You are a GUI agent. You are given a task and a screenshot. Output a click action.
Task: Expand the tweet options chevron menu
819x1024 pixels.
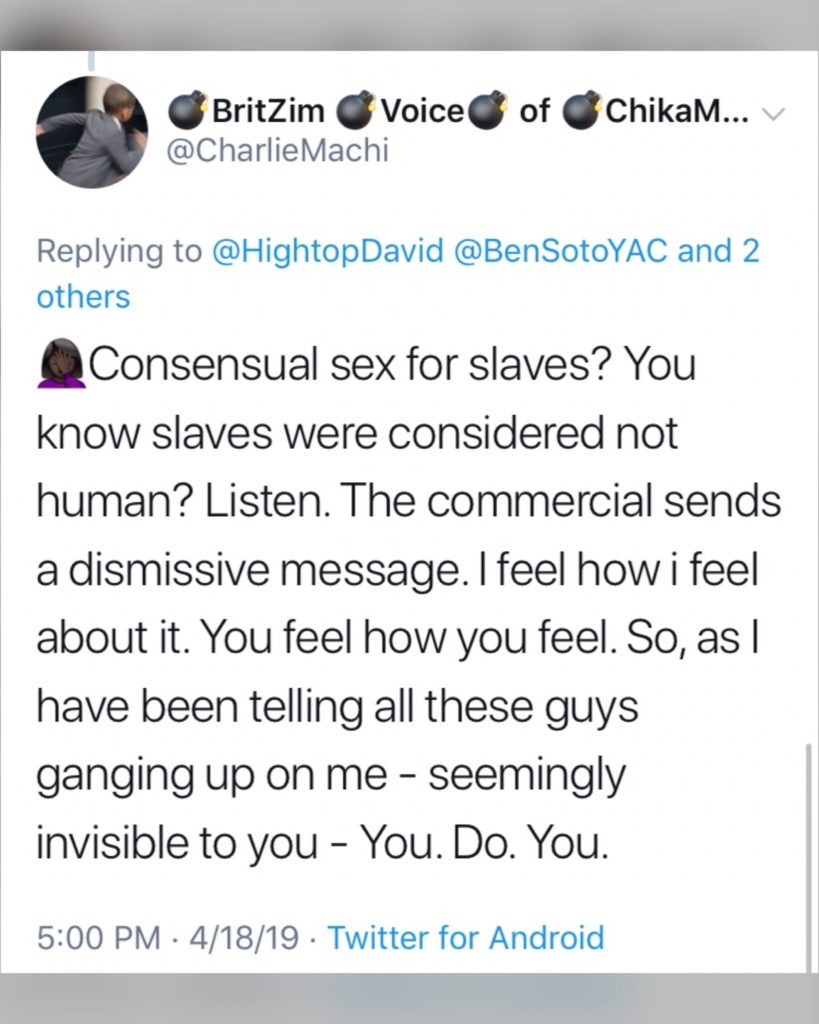pyautogui.click(x=773, y=114)
